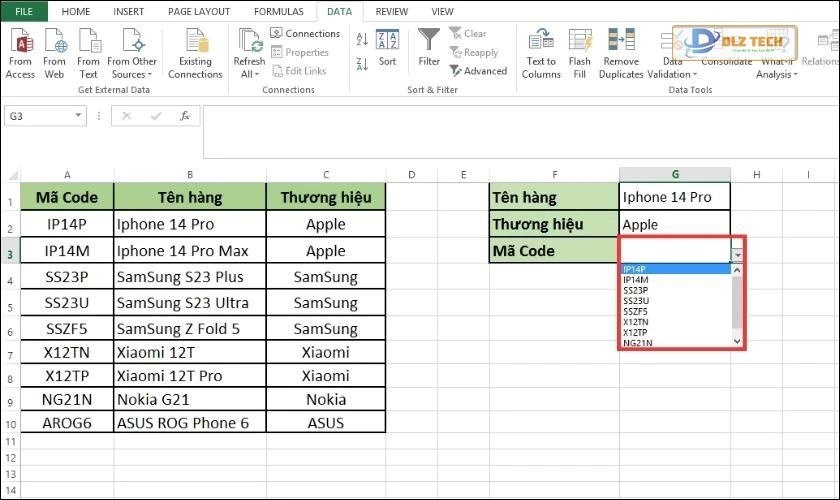Open the Existing Connections icon
The height and width of the screenshot is (500, 840).
coord(195,42)
